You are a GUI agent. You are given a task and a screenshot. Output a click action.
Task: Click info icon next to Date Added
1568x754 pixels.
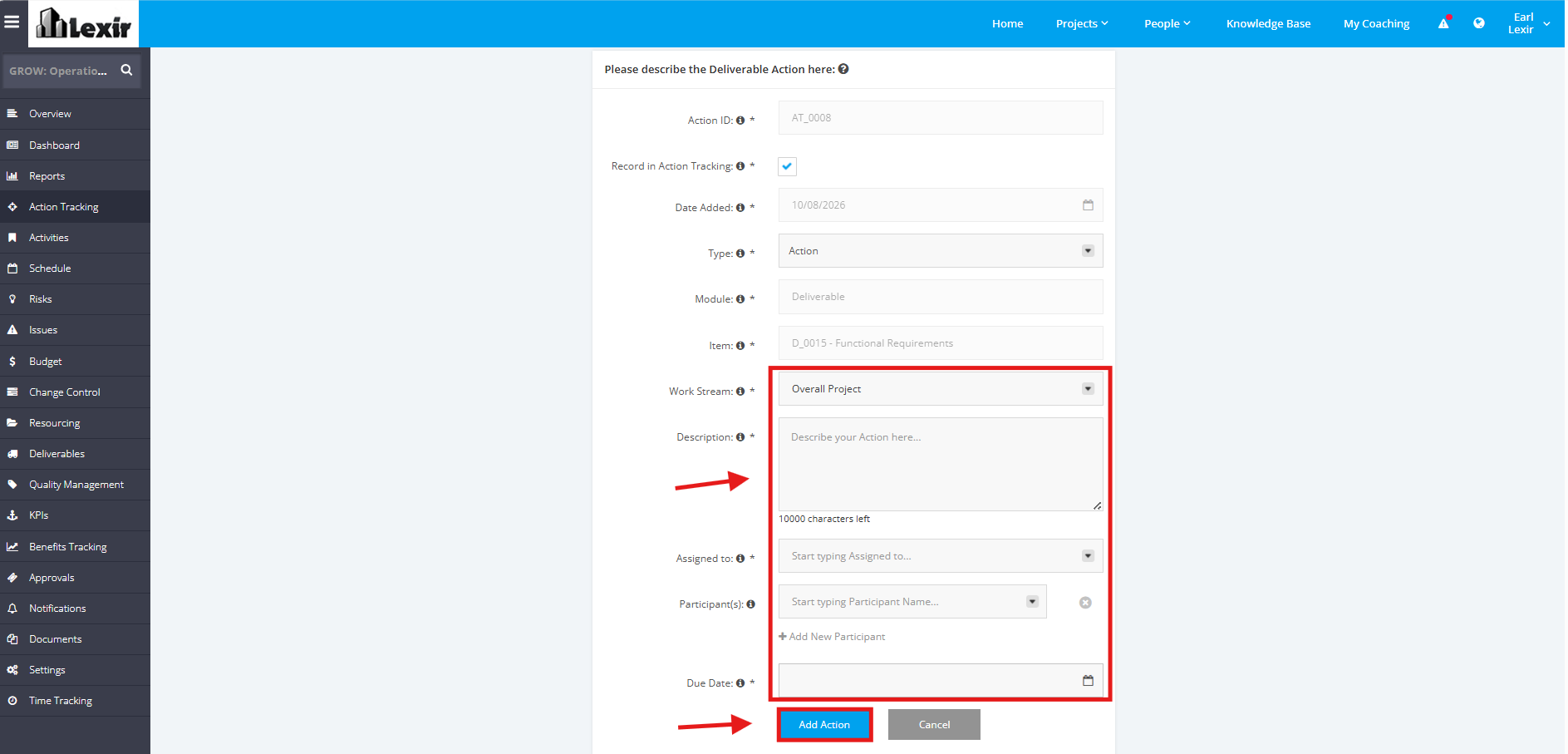coord(740,208)
